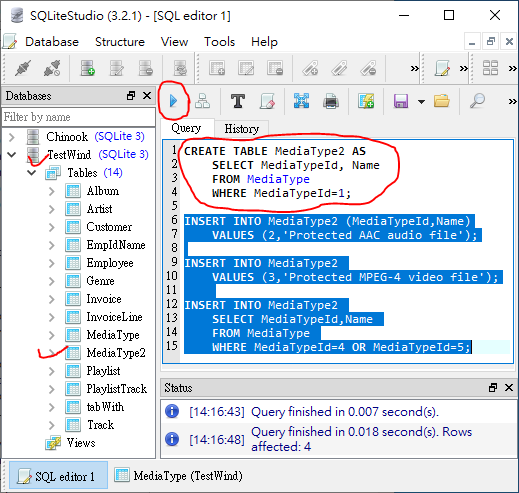The image size is (519, 493).
Task: Open save dropdown arrow next to floppy
Action: coord(421,101)
